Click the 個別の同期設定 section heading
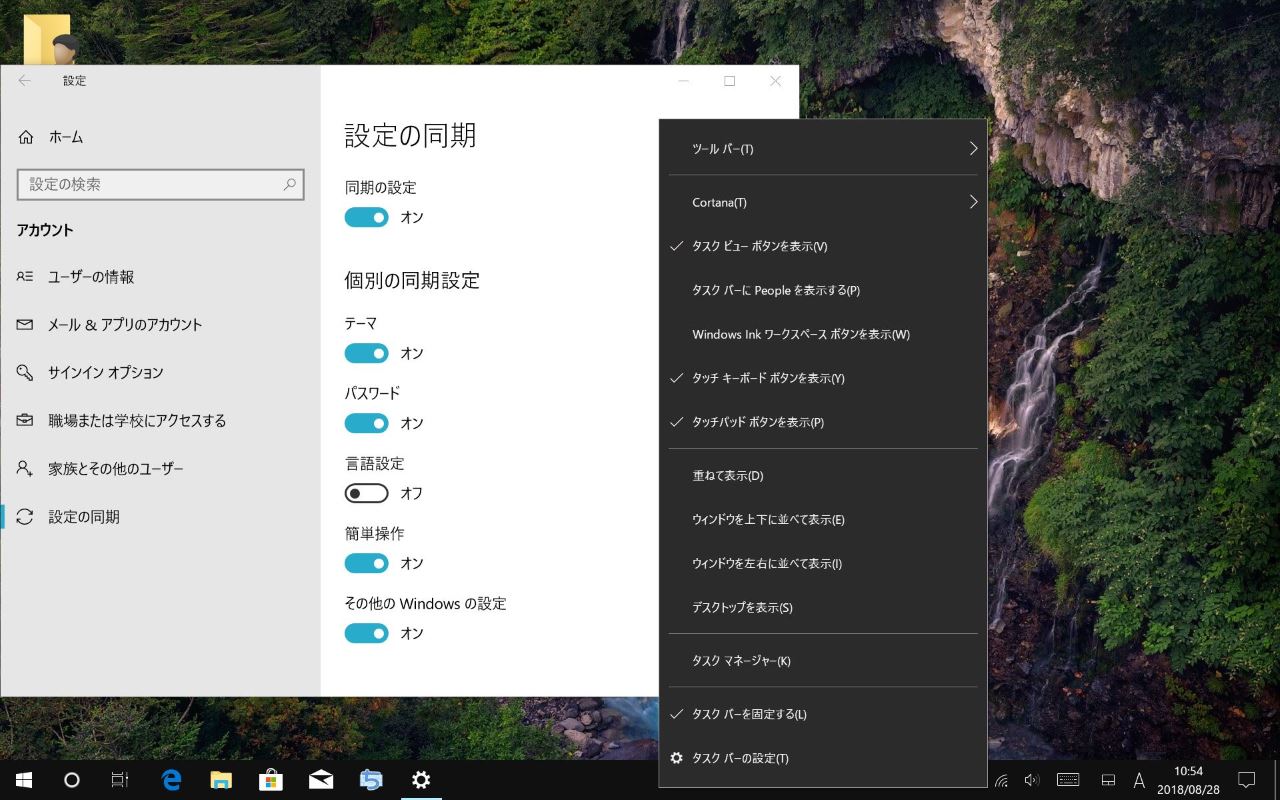This screenshot has height=800, width=1280. click(x=412, y=281)
